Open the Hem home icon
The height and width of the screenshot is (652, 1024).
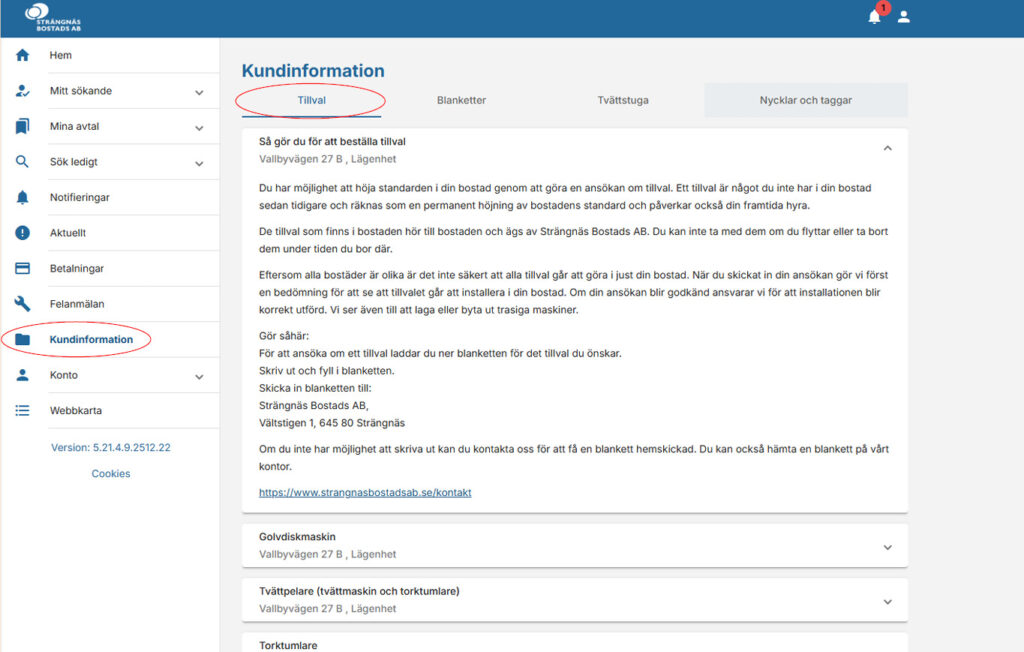22,55
